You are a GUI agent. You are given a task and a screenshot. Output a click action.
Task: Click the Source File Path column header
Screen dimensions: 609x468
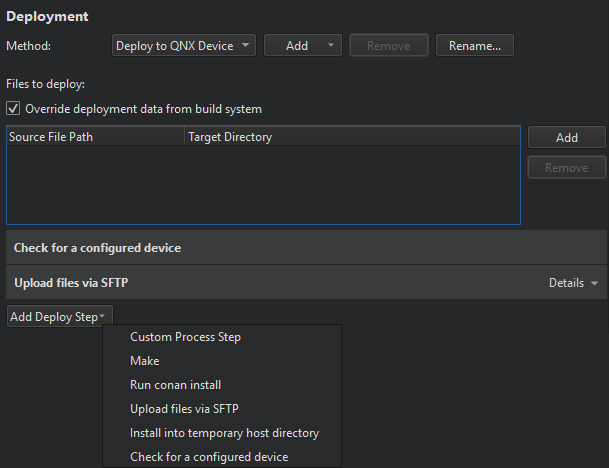[95, 137]
